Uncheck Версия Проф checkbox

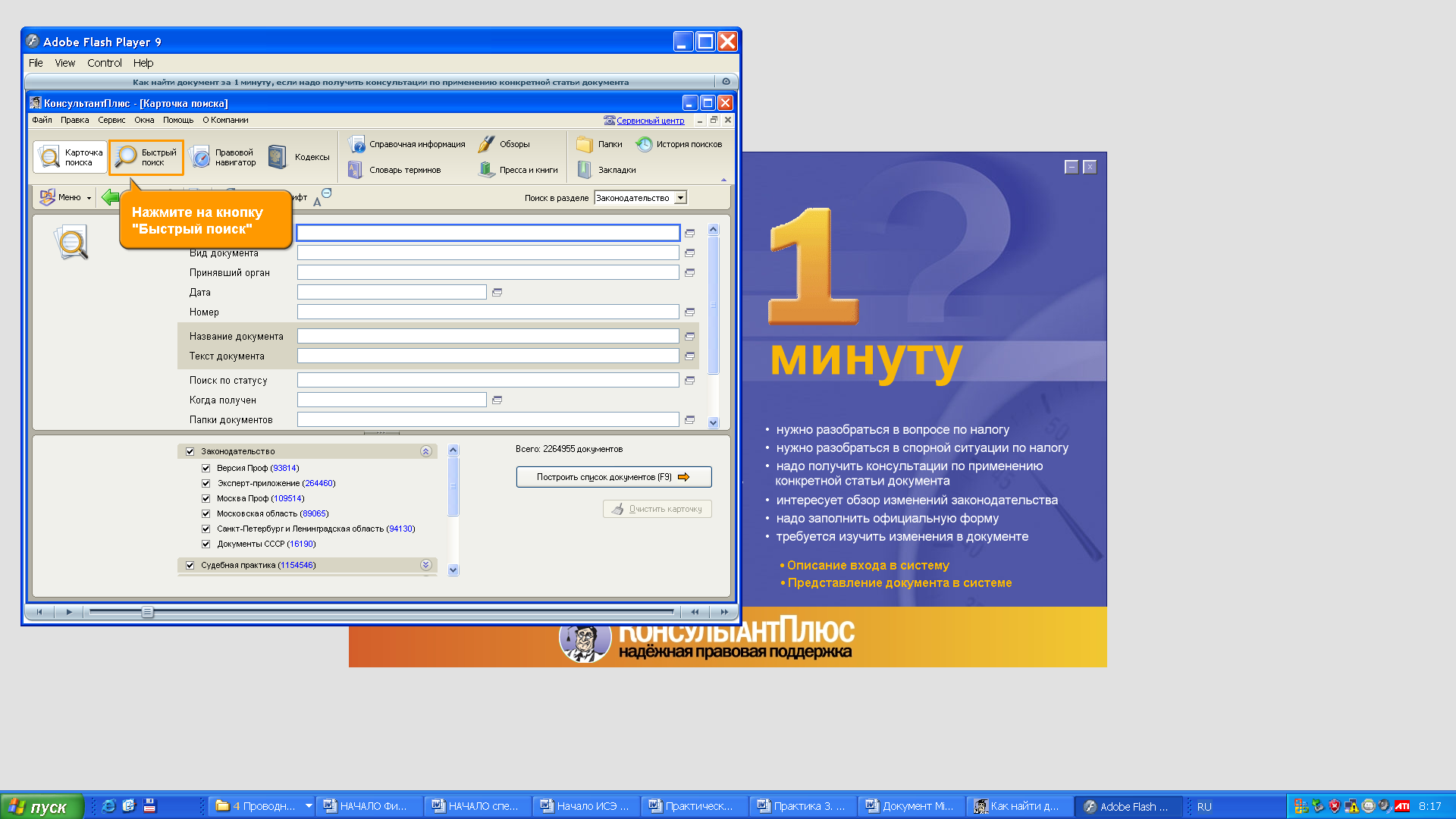coord(206,468)
